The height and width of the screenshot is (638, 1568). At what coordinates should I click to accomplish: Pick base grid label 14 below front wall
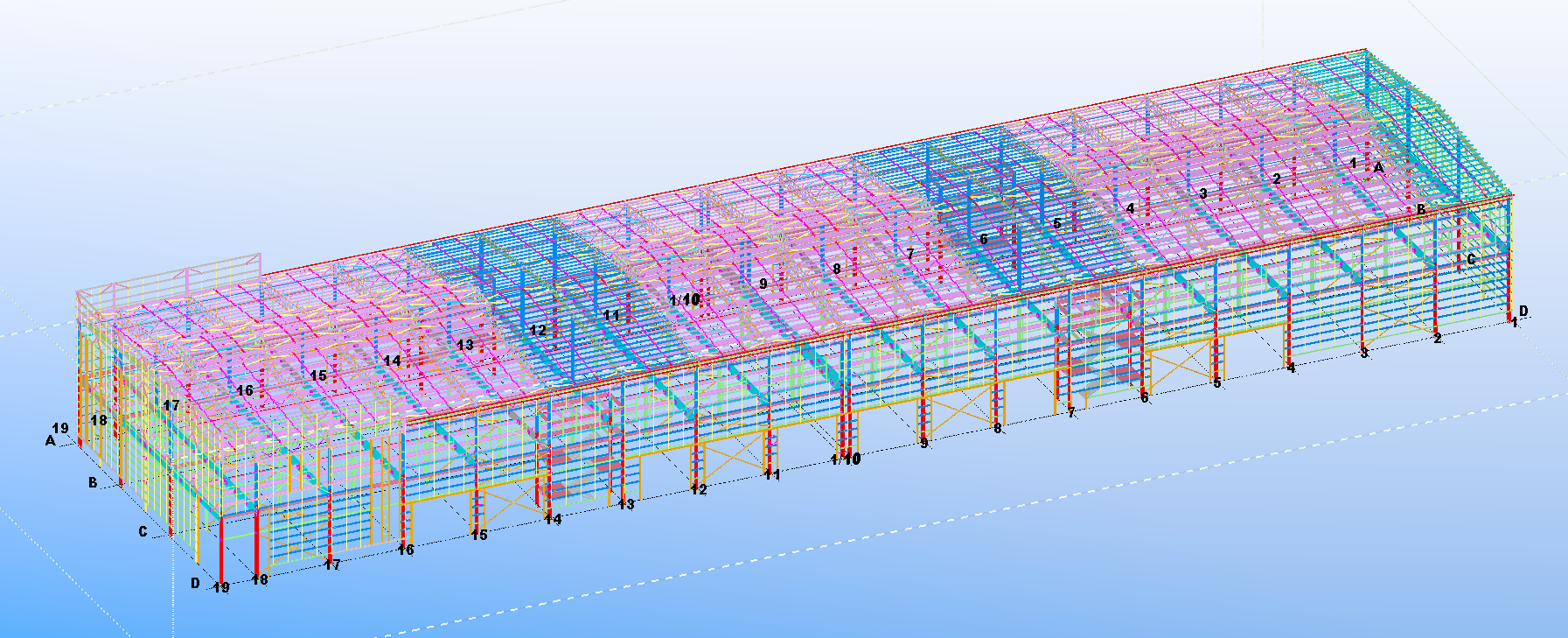click(x=553, y=519)
